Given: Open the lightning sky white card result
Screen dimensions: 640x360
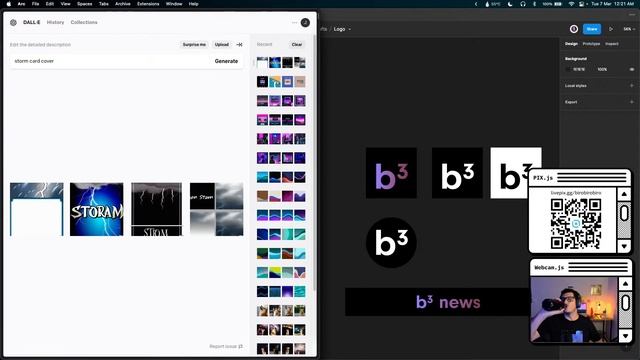Looking at the screenshot, I should [x=37, y=209].
